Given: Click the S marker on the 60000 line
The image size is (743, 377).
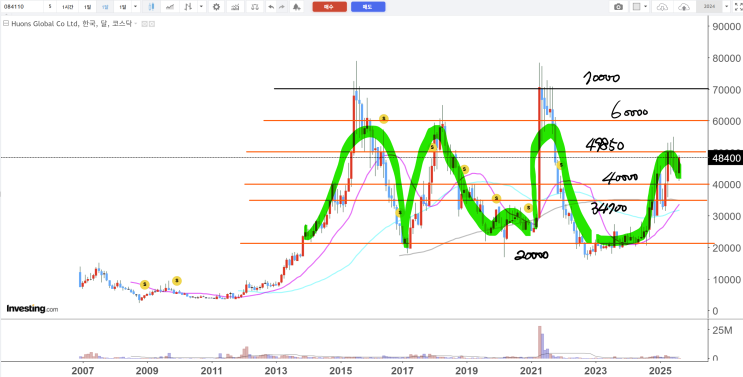Looking at the screenshot, I should [x=384, y=118].
